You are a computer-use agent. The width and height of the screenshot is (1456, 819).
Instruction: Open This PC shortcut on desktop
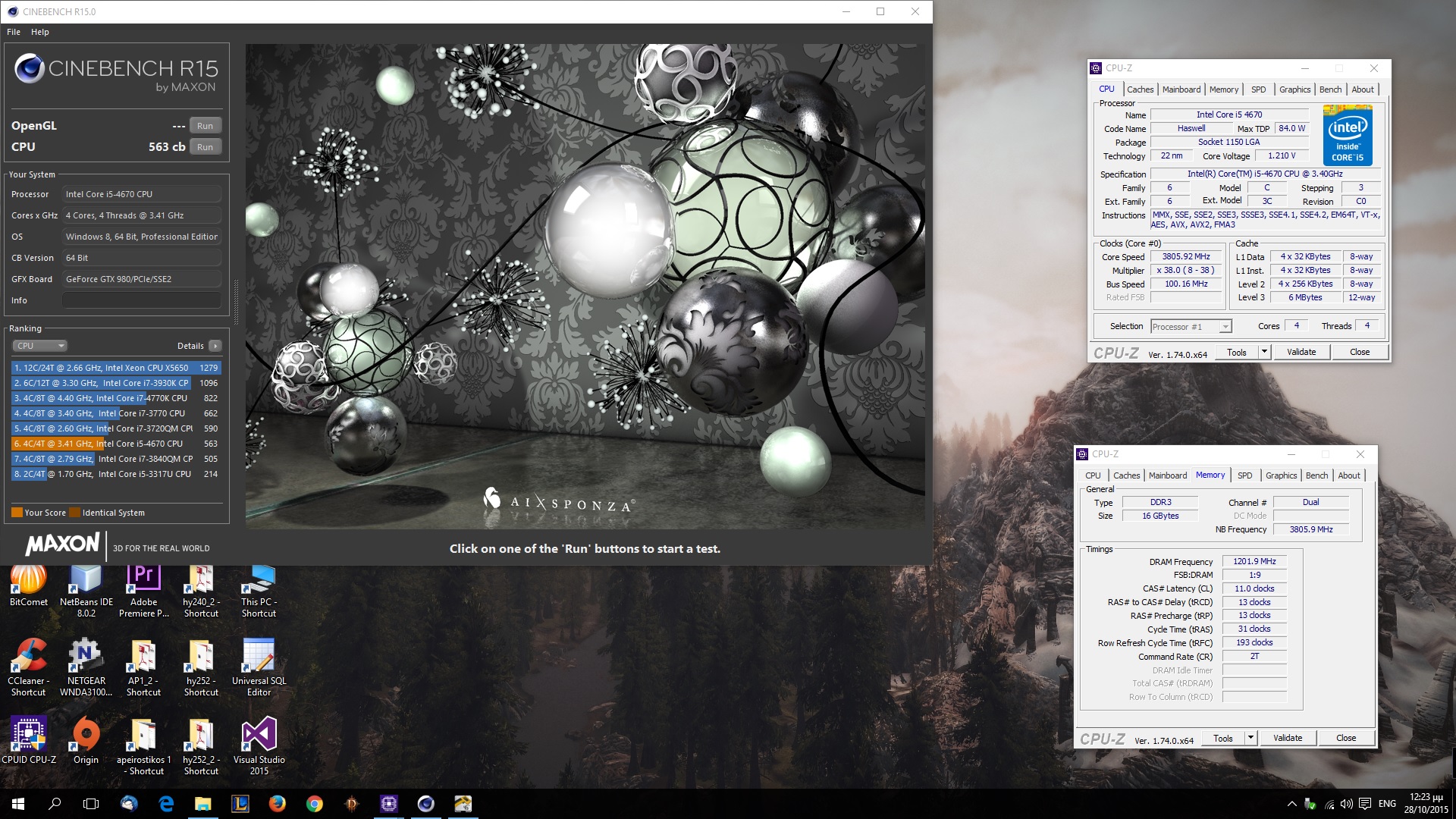click(x=259, y=591)
